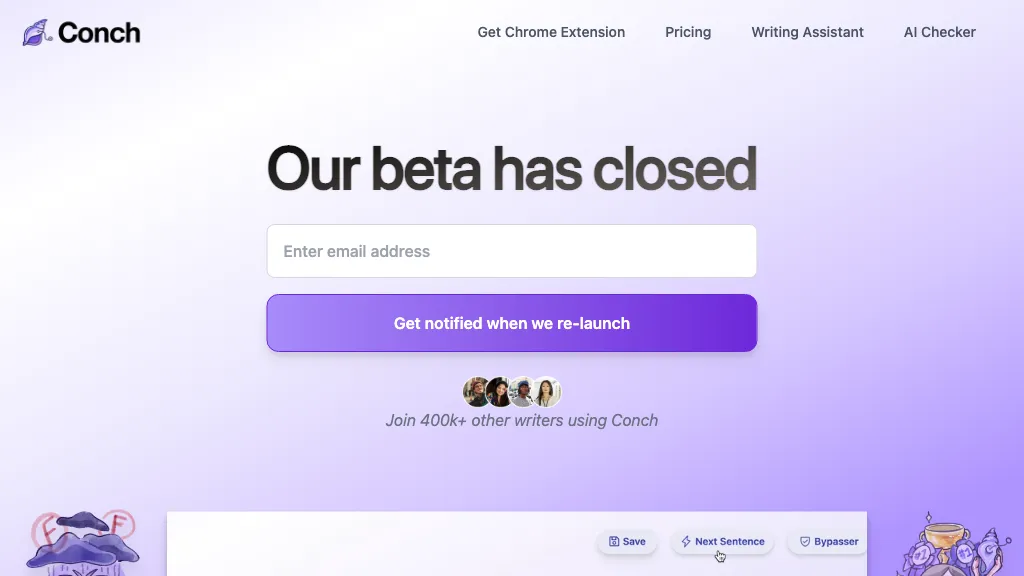
Task: Select the second writer avatar
Action: 499,392
